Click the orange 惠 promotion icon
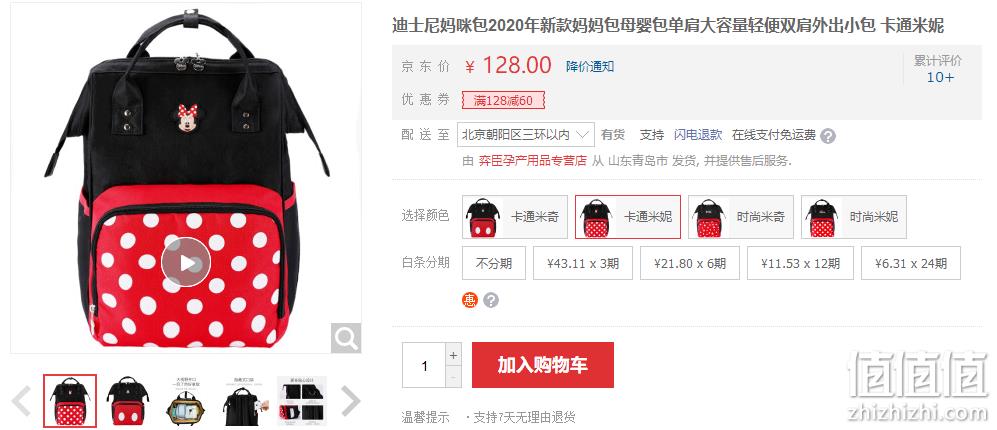This screenshot has width=997, height=430. 469,300
